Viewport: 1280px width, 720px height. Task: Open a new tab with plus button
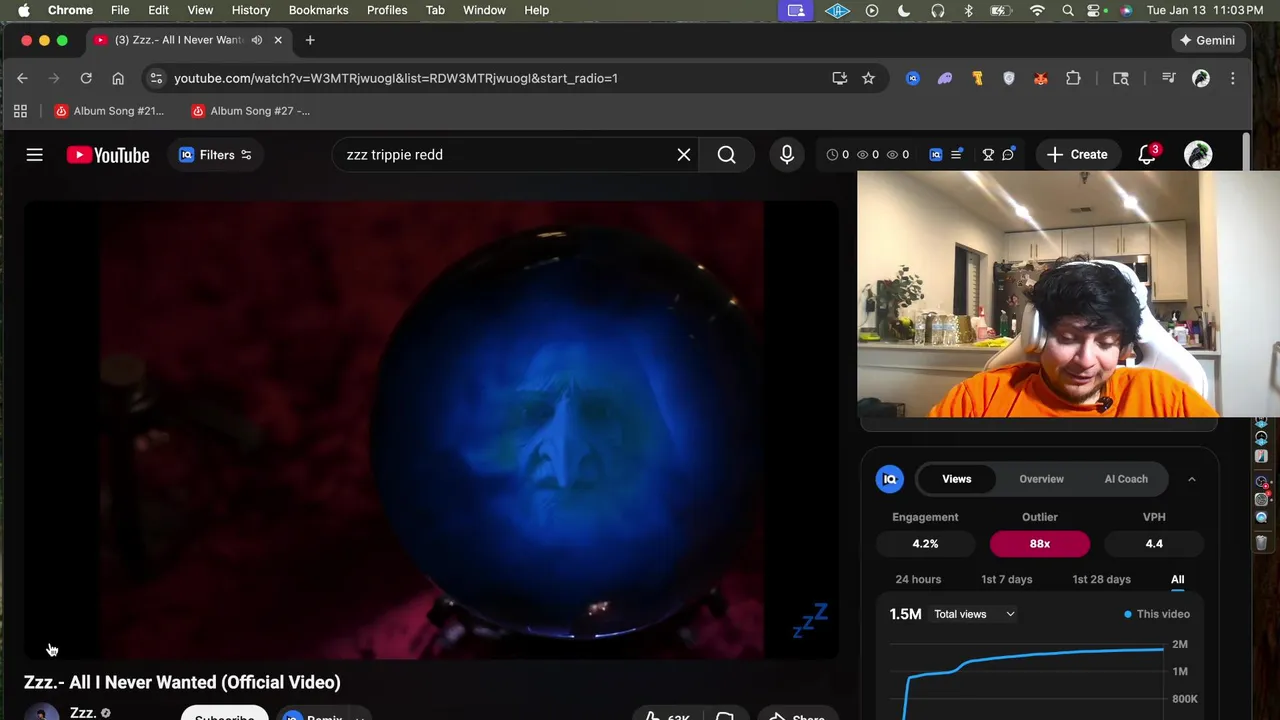(310, 40)
